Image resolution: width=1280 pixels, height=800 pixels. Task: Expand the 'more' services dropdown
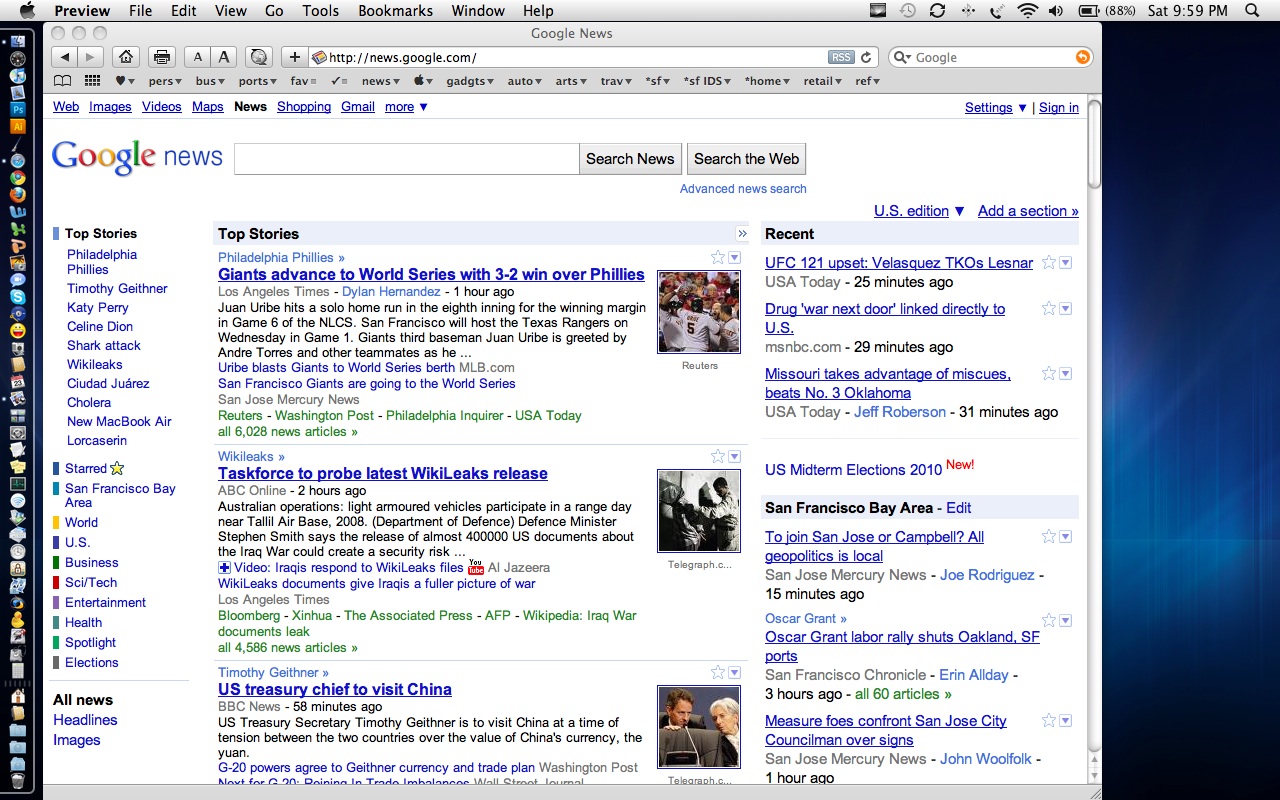[406, 107]
